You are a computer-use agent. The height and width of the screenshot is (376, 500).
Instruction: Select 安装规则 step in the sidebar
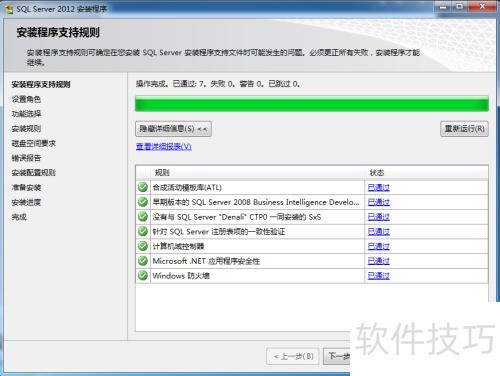coord(26,128)
